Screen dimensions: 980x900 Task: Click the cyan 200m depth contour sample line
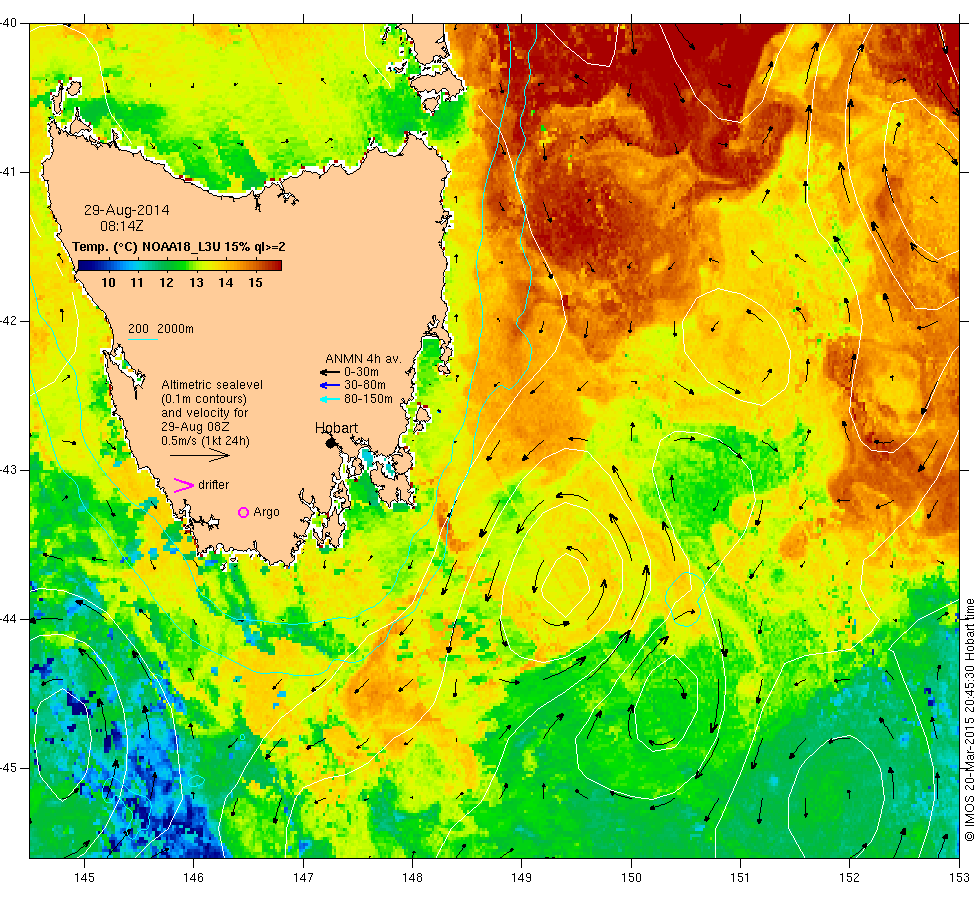tap(142, 339)
